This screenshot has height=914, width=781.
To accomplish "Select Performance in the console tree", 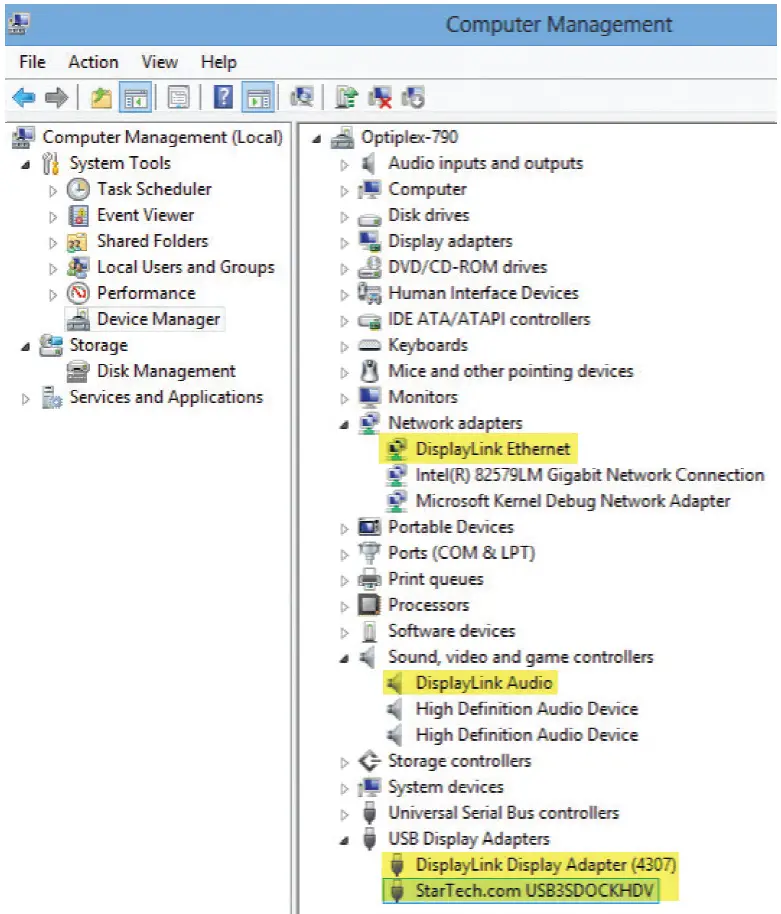I will 146,293.
